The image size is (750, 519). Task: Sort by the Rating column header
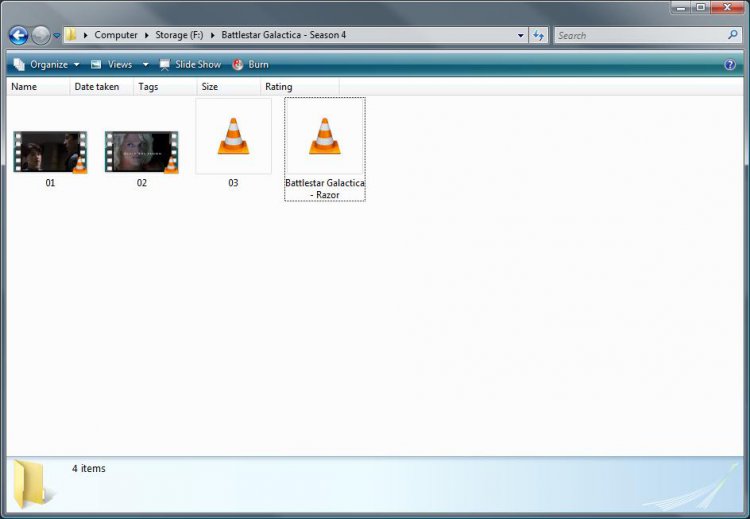pyautogui.click(x=300, y=87)
